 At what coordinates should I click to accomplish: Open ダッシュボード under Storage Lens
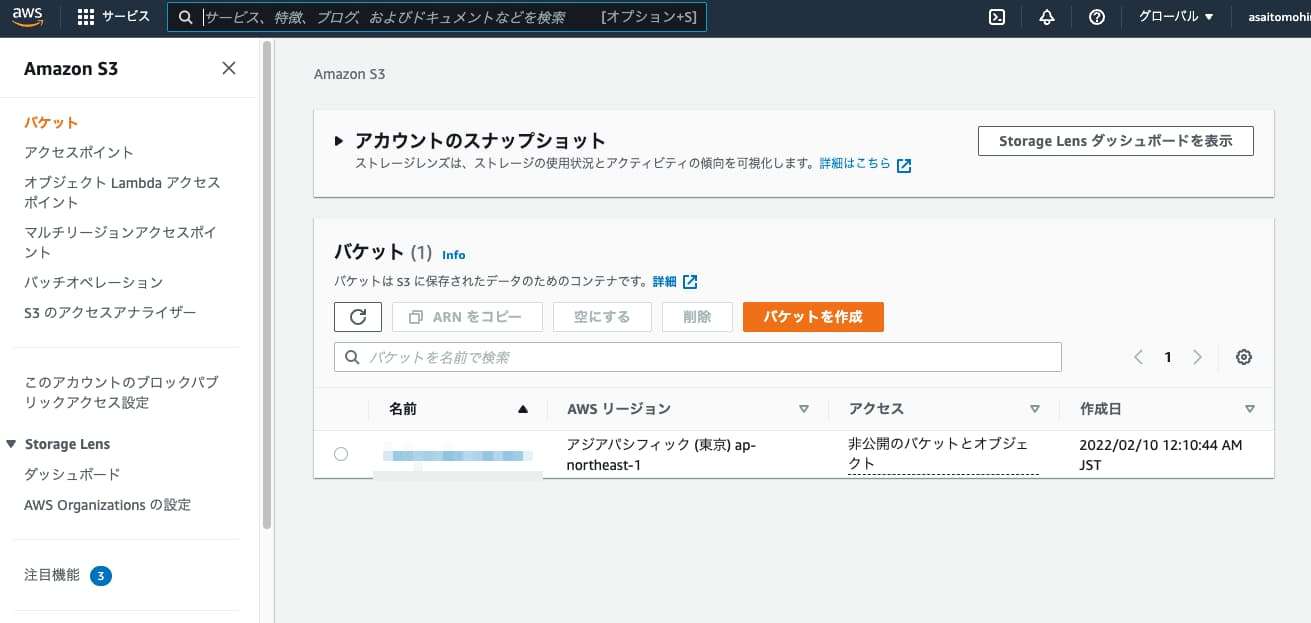coord(72,474)
